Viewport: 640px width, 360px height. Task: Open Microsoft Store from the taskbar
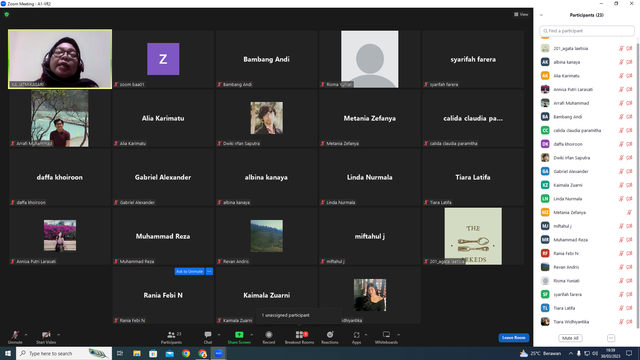tap(153, 353)
